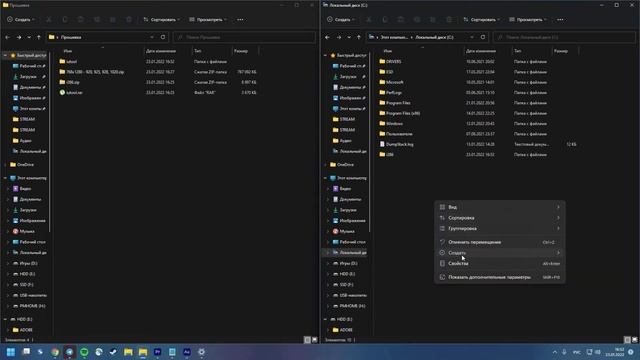Switch to large icons view in Прошивка window
This screenshot has height=360, width=640.
point(315,340)
